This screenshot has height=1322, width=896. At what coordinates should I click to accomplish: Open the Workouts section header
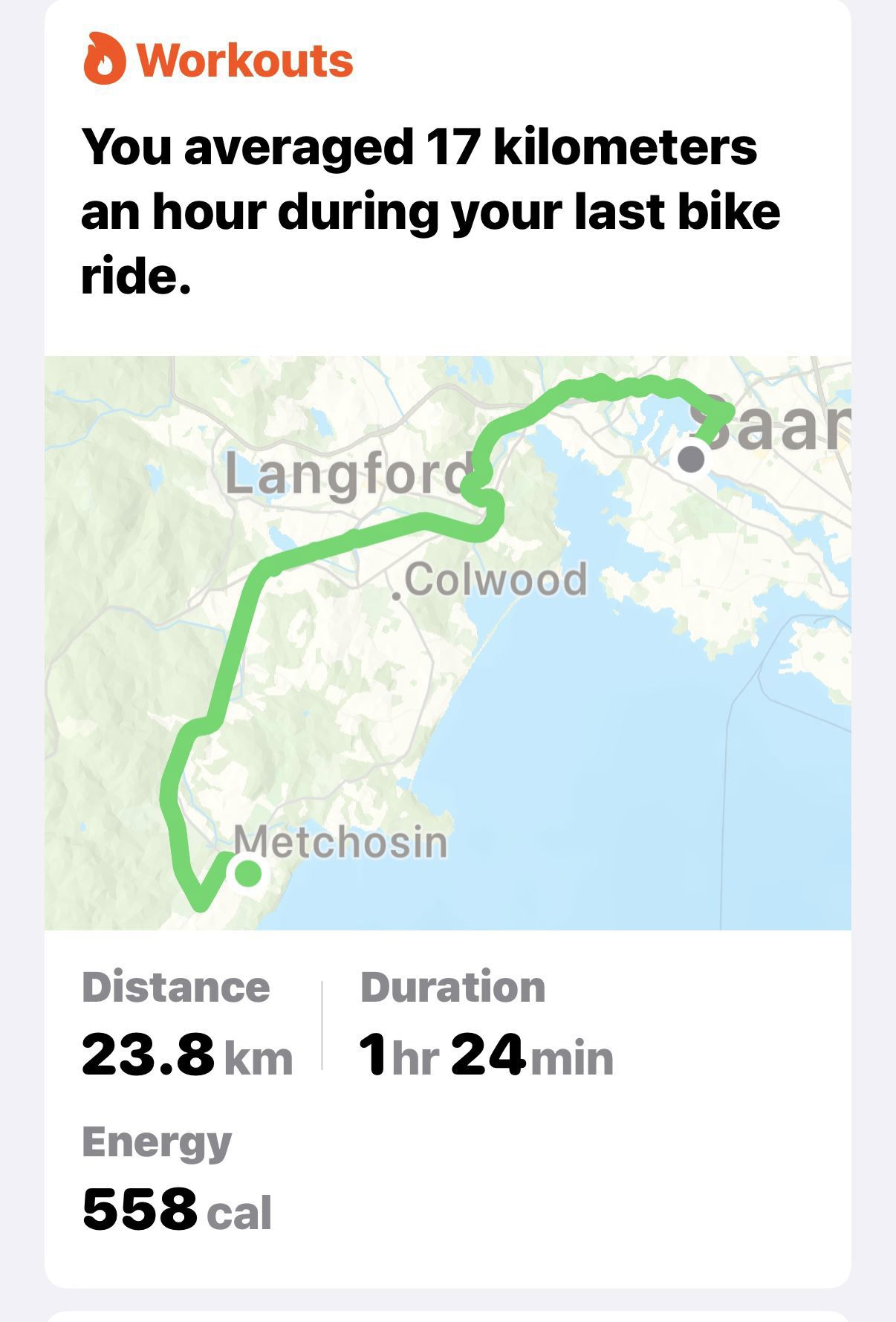pyautogui.click(x=218, y=59)
